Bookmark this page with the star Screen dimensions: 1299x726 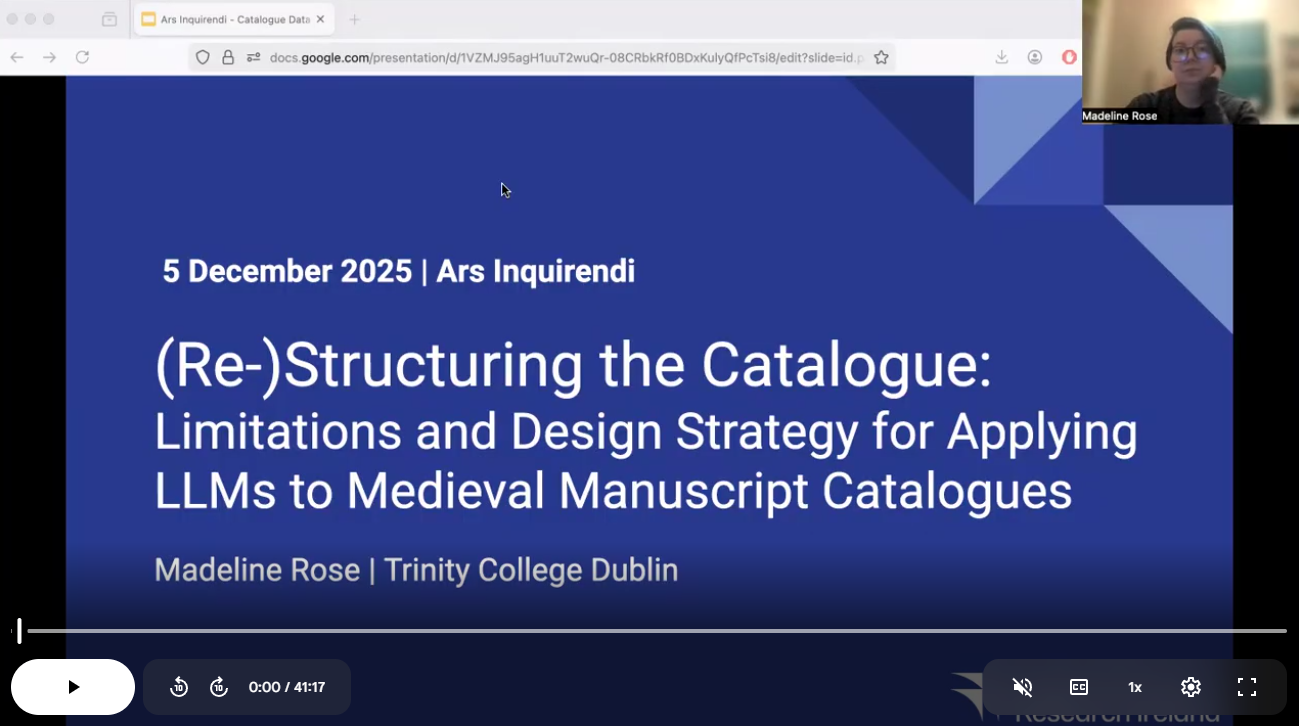point(881,57)
